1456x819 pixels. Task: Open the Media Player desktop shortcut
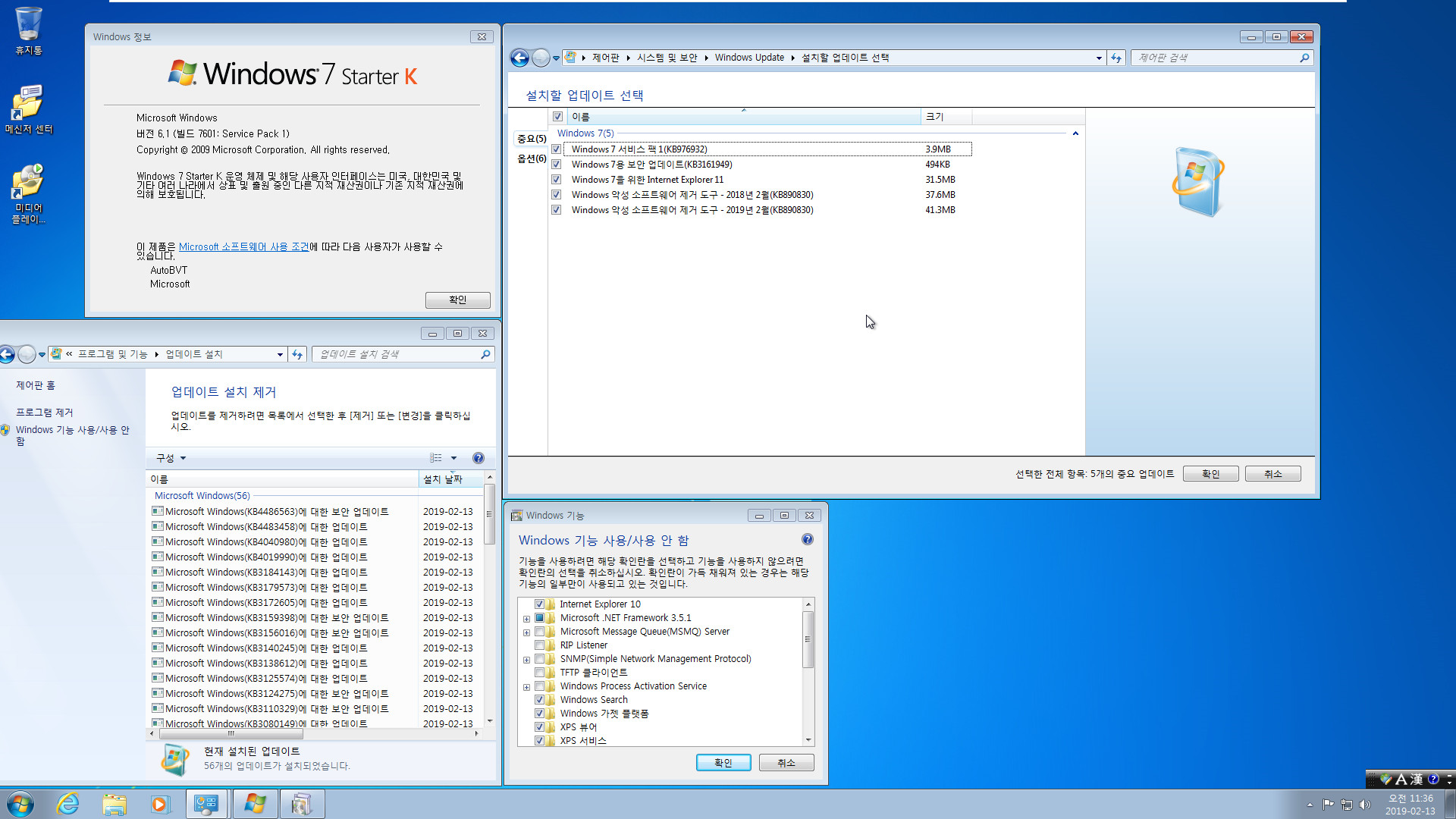[x=29, y=193]
